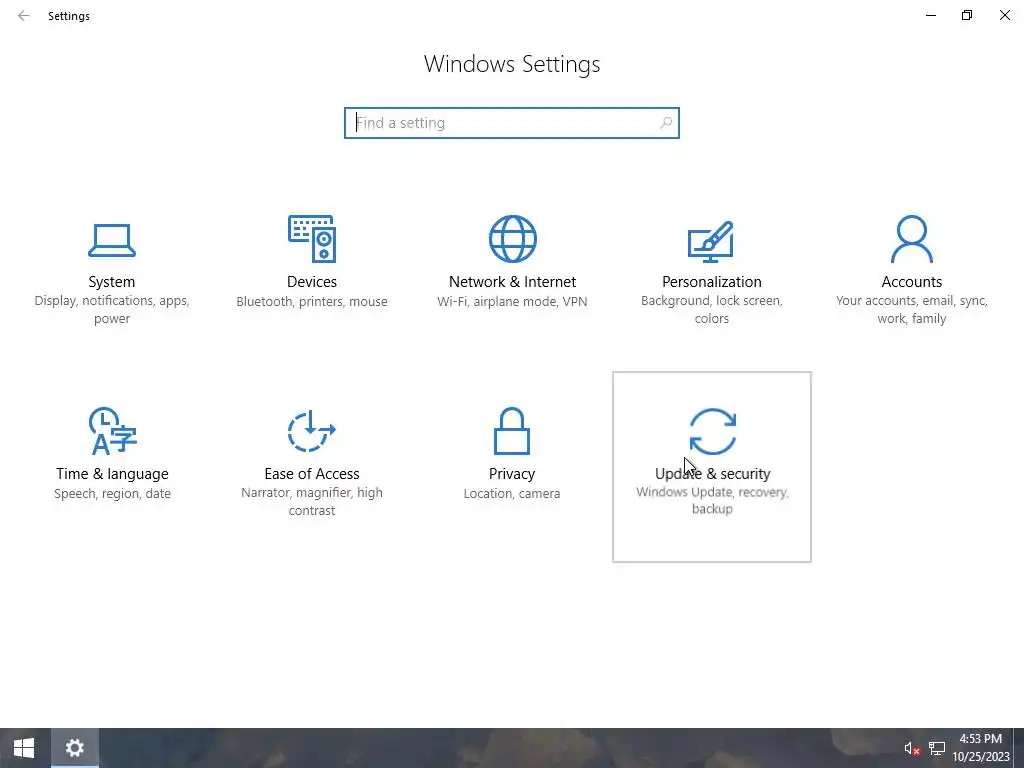
Task: Click 'Location, camera' description
Action: click(512, 493)
